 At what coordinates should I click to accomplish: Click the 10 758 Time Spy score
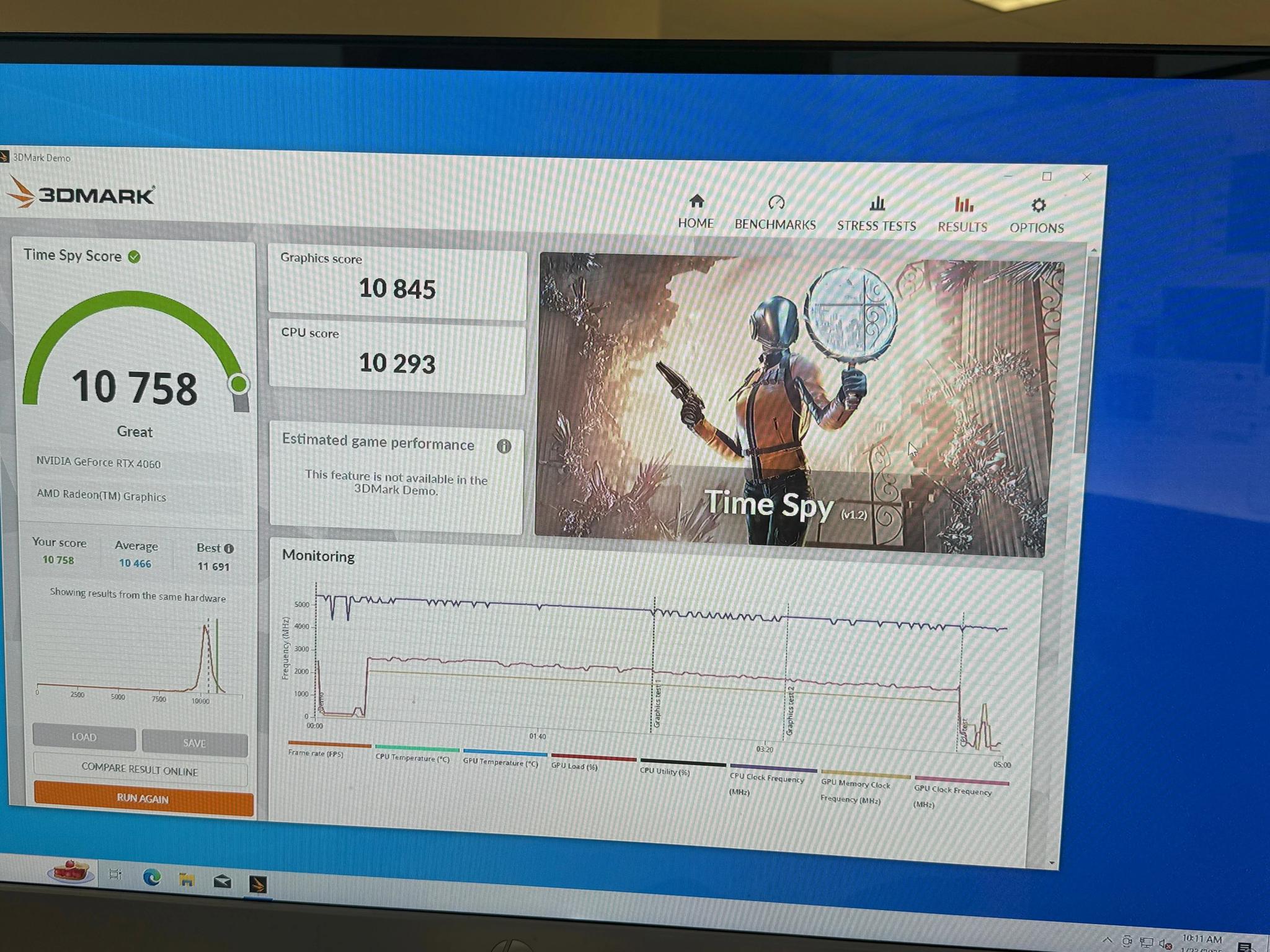coord(135,388)
